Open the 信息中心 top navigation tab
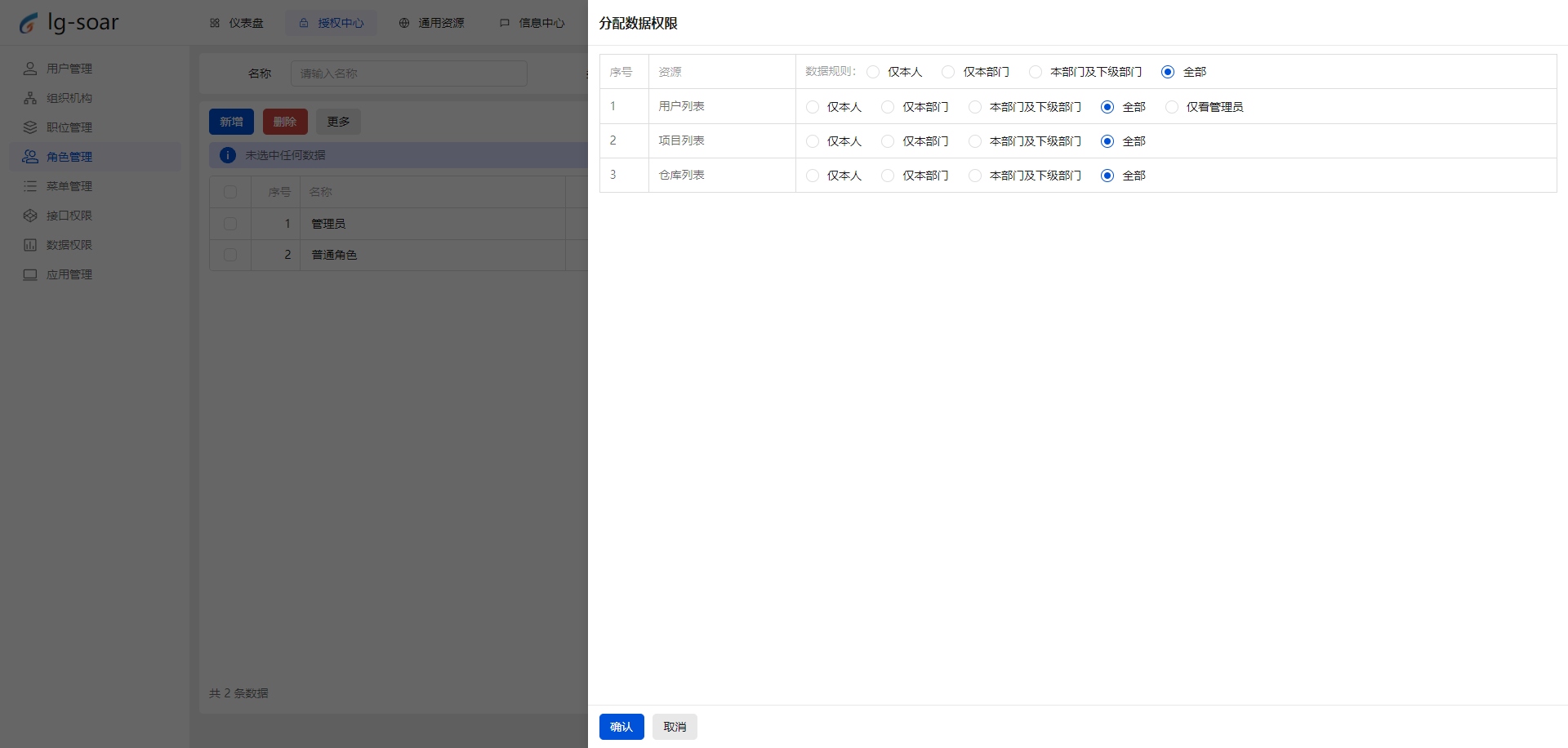 pyautogui.click(x=532, y=23)
